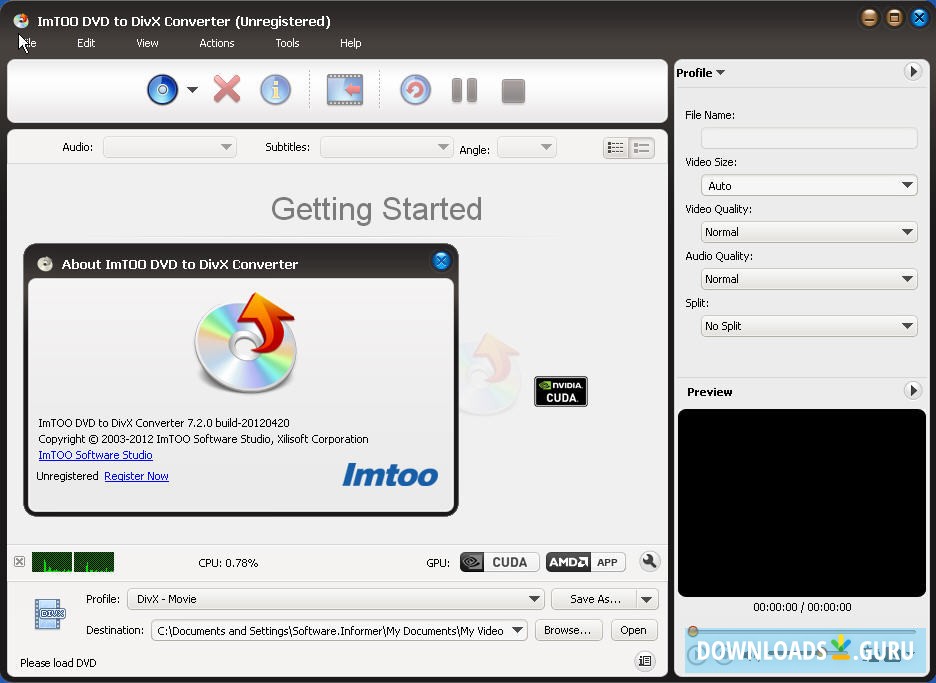Click the About dialog title disc icon

45,264
